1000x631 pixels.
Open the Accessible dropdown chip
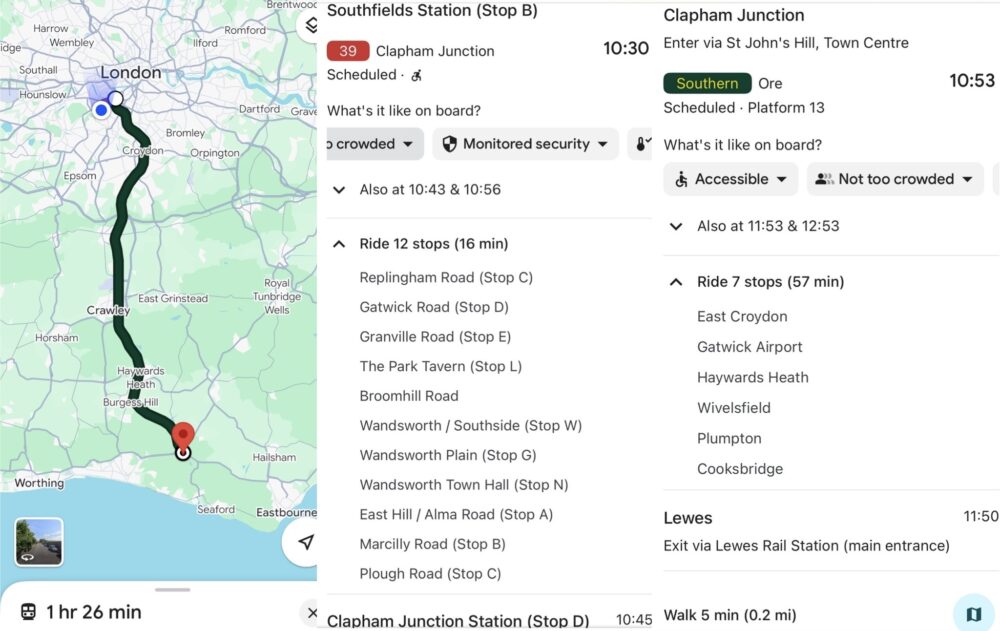point(730,179)
